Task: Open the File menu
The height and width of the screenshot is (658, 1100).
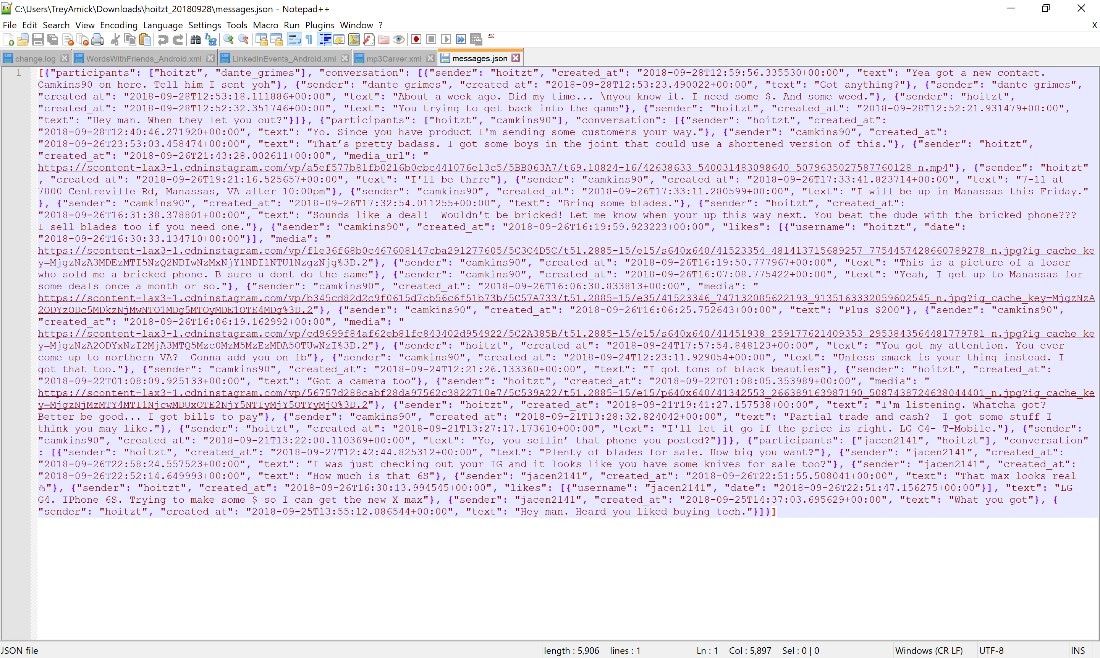Action: tap(9, 25)
